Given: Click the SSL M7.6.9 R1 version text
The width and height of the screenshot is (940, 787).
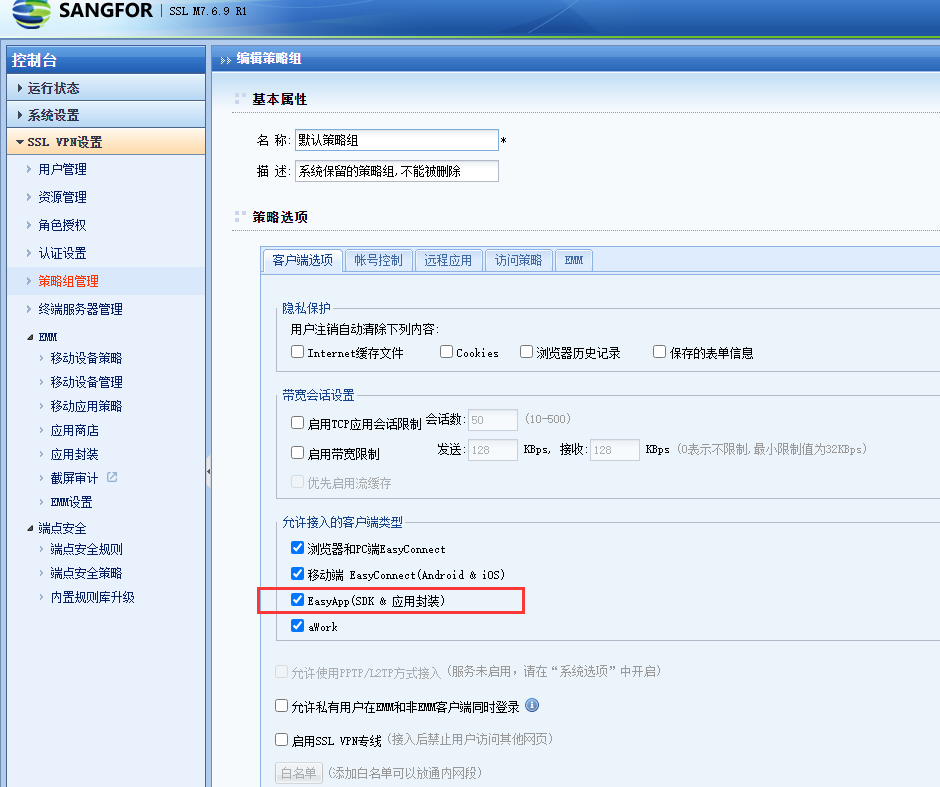Looking at the screenshot, I should [208, 11].
